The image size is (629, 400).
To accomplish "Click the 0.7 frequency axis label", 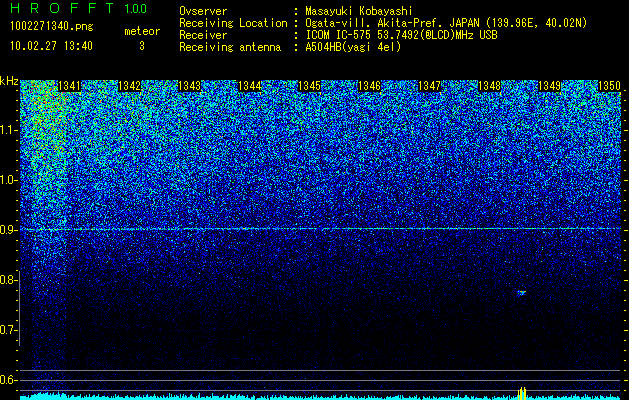I will pos(8,330).
